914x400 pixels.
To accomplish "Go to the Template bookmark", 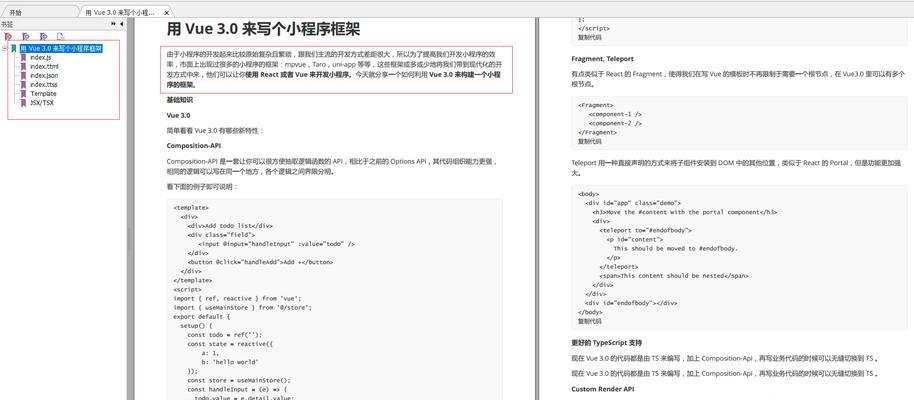I will [43, 93].
